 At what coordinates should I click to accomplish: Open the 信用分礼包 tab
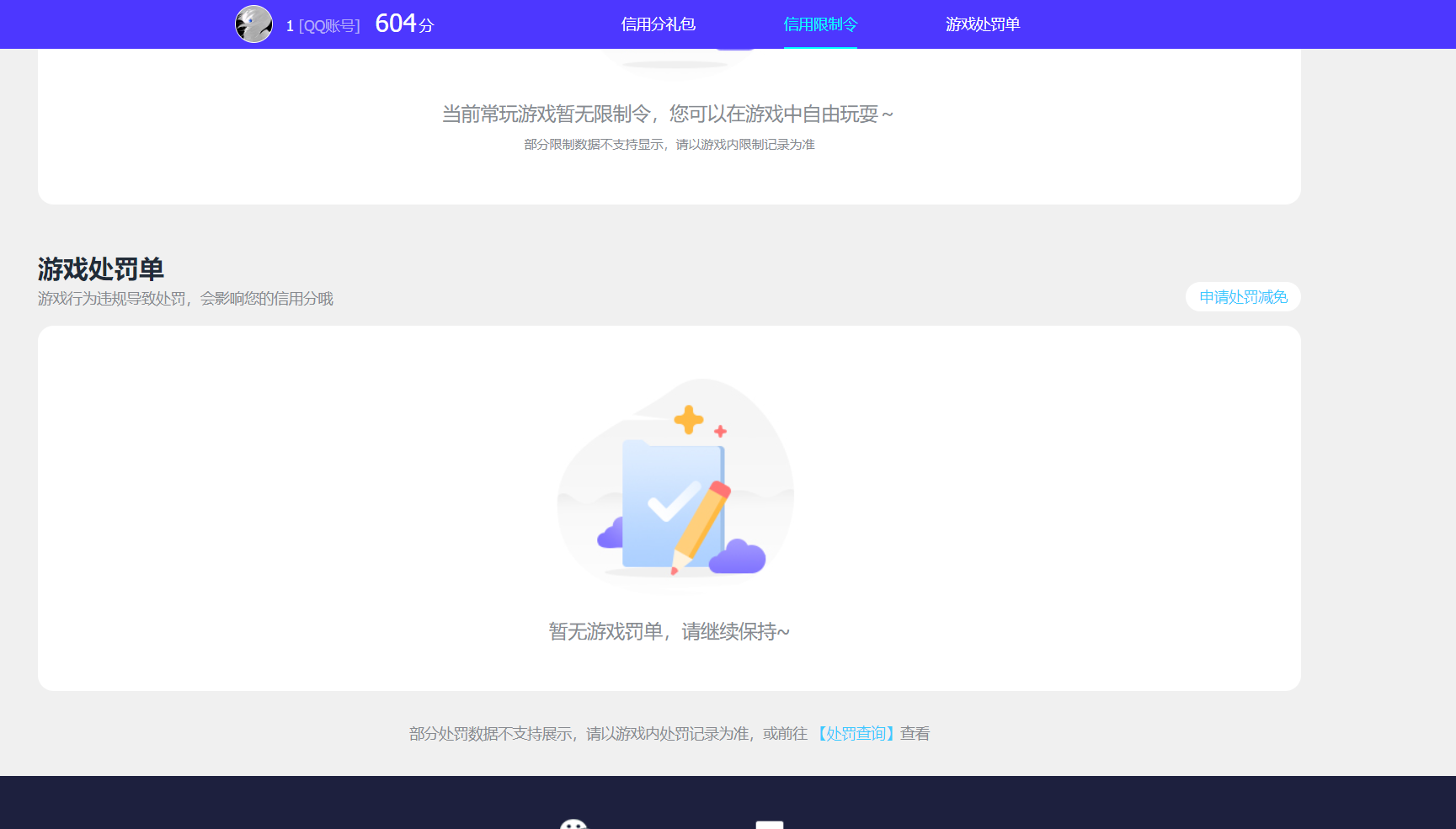[x=659, y=24]
